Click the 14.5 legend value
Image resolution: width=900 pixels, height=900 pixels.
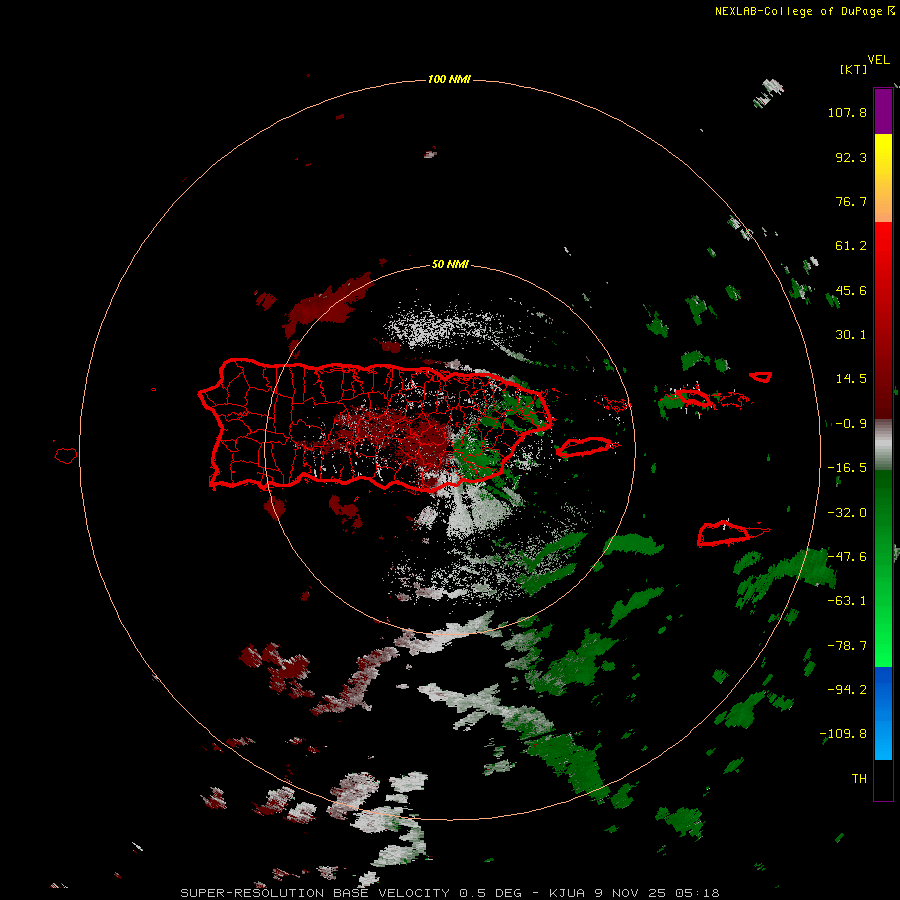click(851, 379)
